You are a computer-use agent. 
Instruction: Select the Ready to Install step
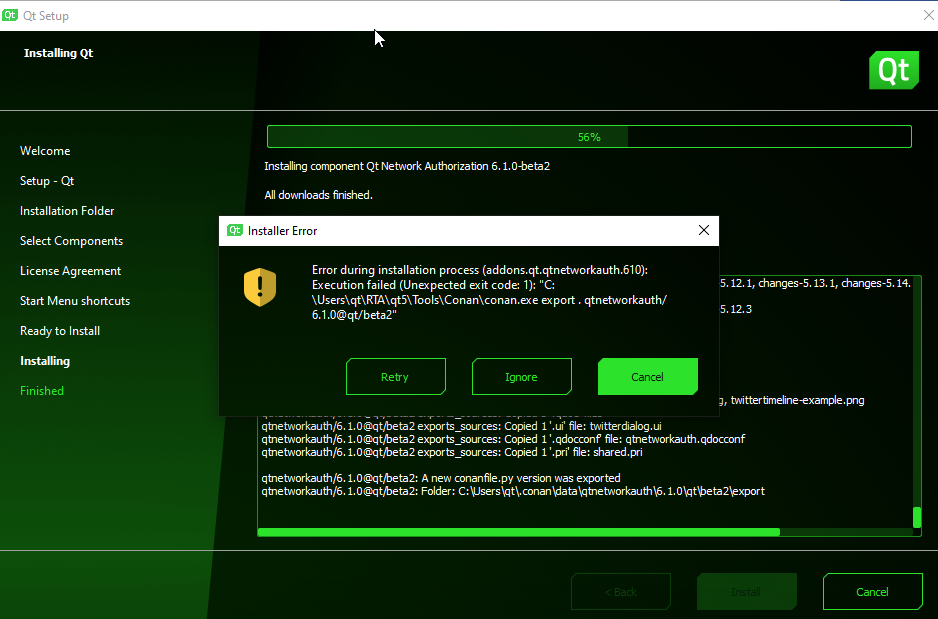[x=60, y=331]
